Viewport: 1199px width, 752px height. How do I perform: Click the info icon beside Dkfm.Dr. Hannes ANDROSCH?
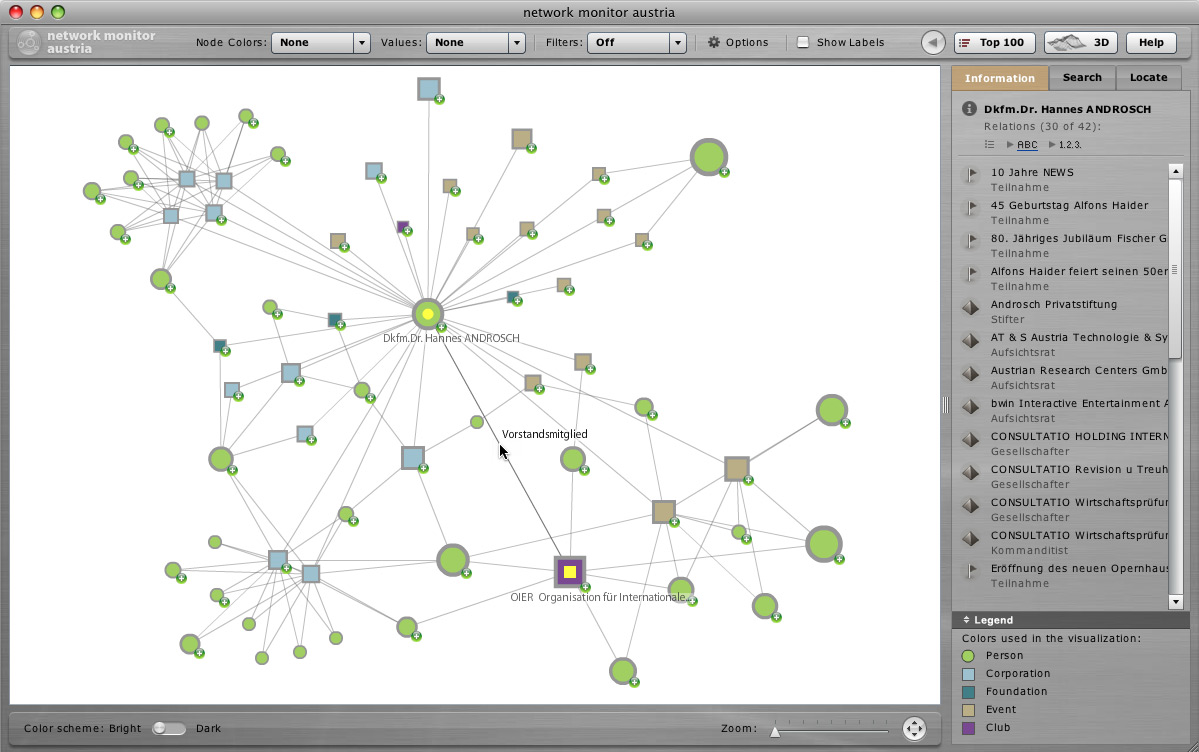tap(969, 109)
